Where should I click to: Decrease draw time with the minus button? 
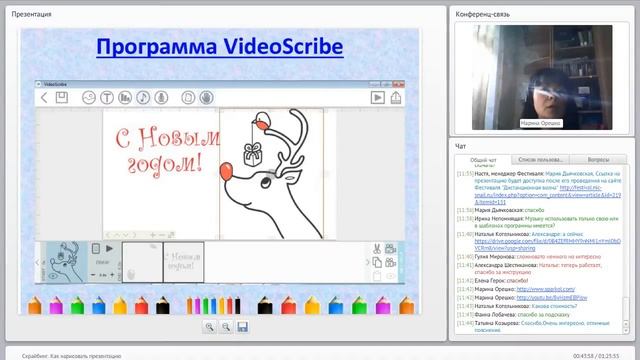click(93, 275)
